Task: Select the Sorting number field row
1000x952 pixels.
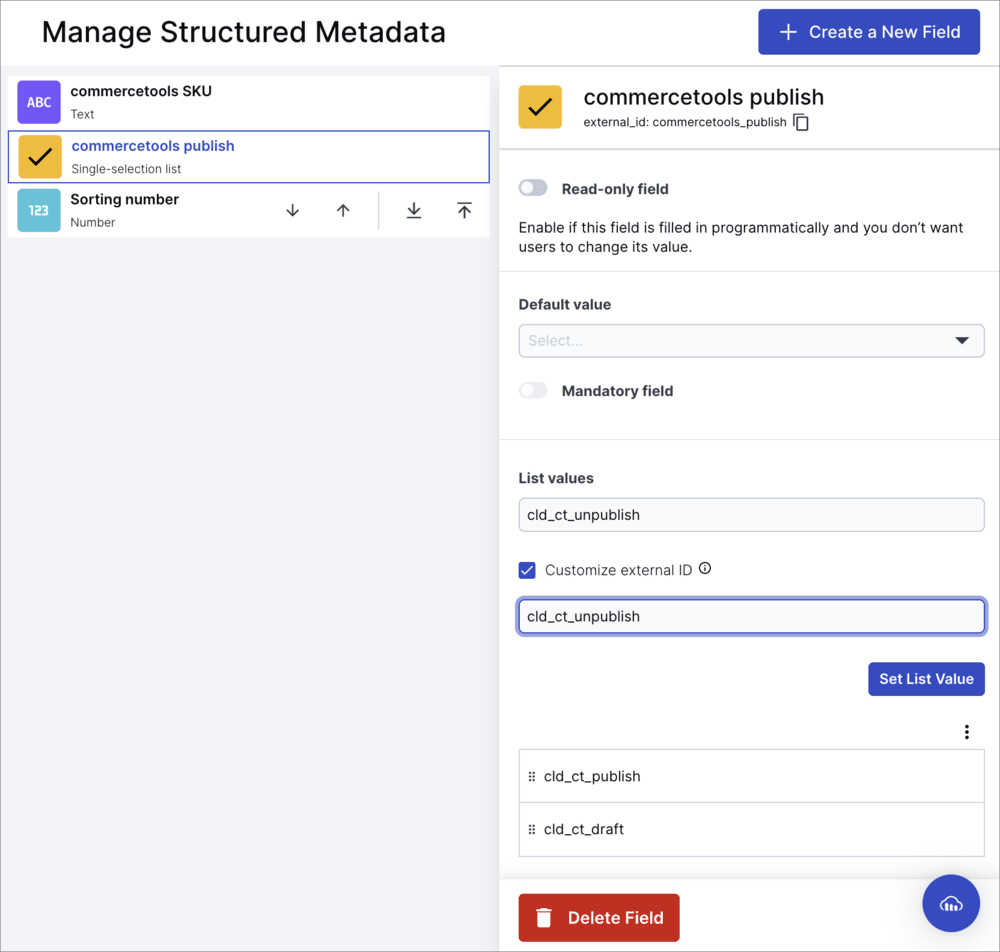Action: click(x=249, y=210)
